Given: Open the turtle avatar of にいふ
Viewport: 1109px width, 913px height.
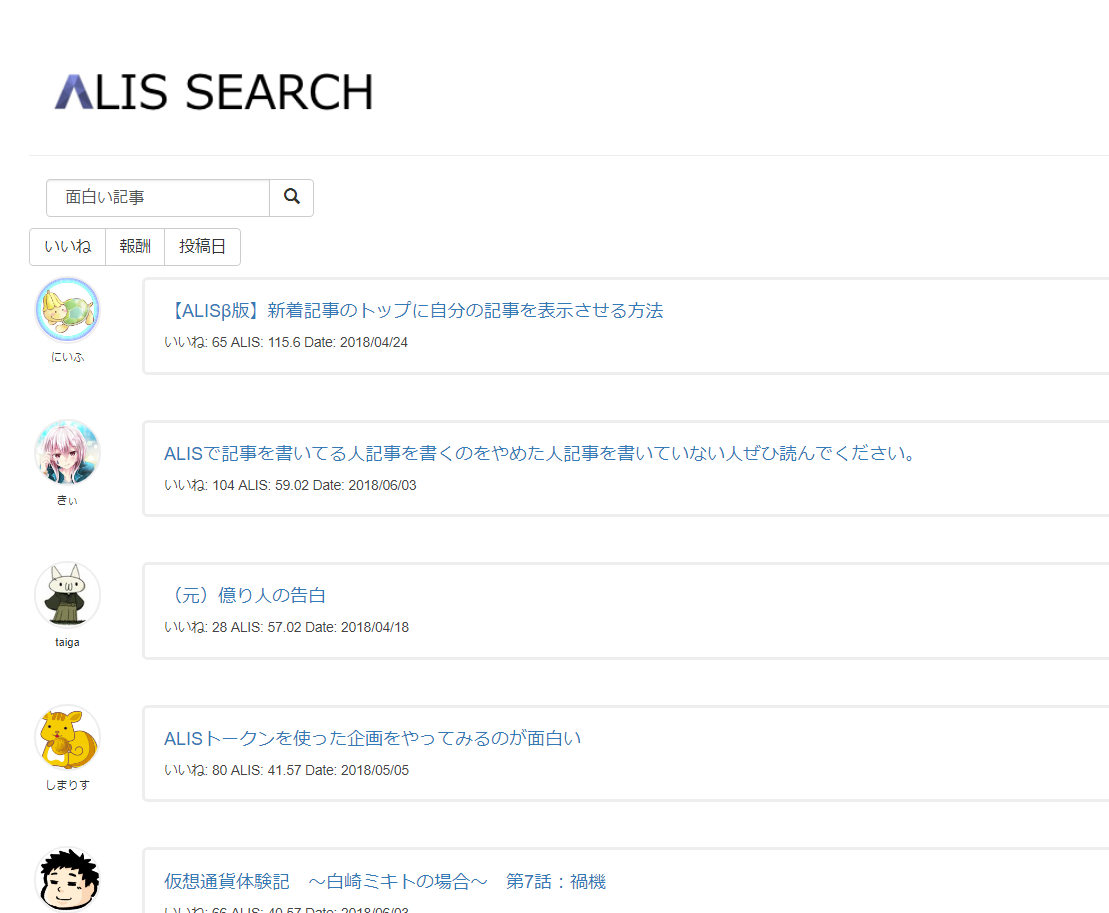Looking at the screenshot, I should click(67, 310).
